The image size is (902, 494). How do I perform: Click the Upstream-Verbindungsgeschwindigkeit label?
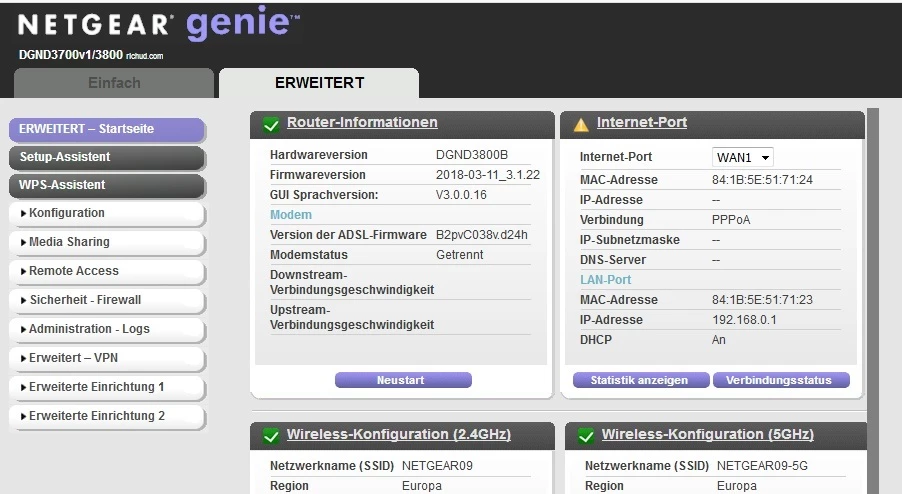352,317
